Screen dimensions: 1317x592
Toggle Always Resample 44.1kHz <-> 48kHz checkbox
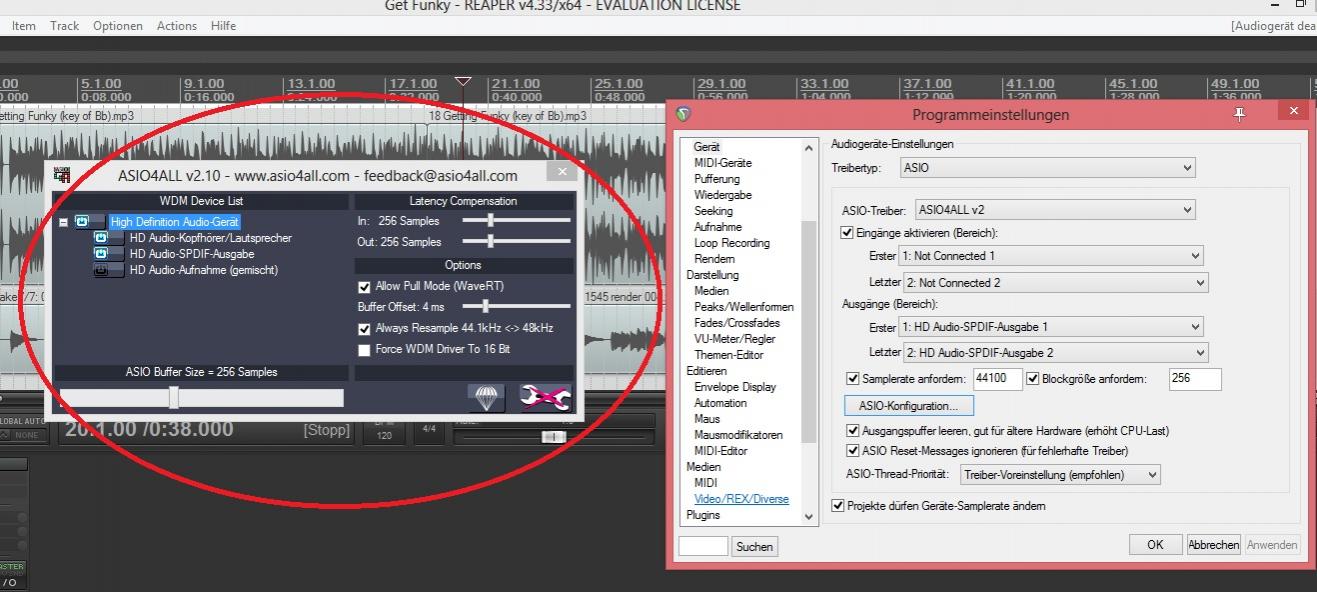coord(364,328)
